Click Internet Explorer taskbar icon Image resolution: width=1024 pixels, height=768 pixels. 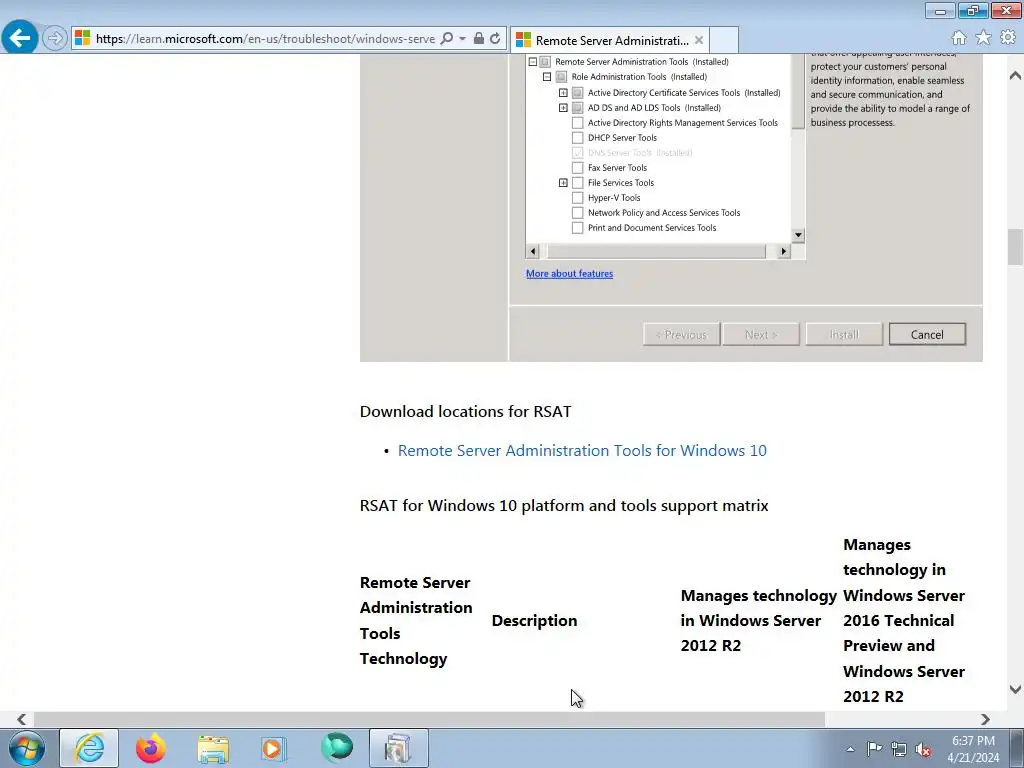click(89, 748)
